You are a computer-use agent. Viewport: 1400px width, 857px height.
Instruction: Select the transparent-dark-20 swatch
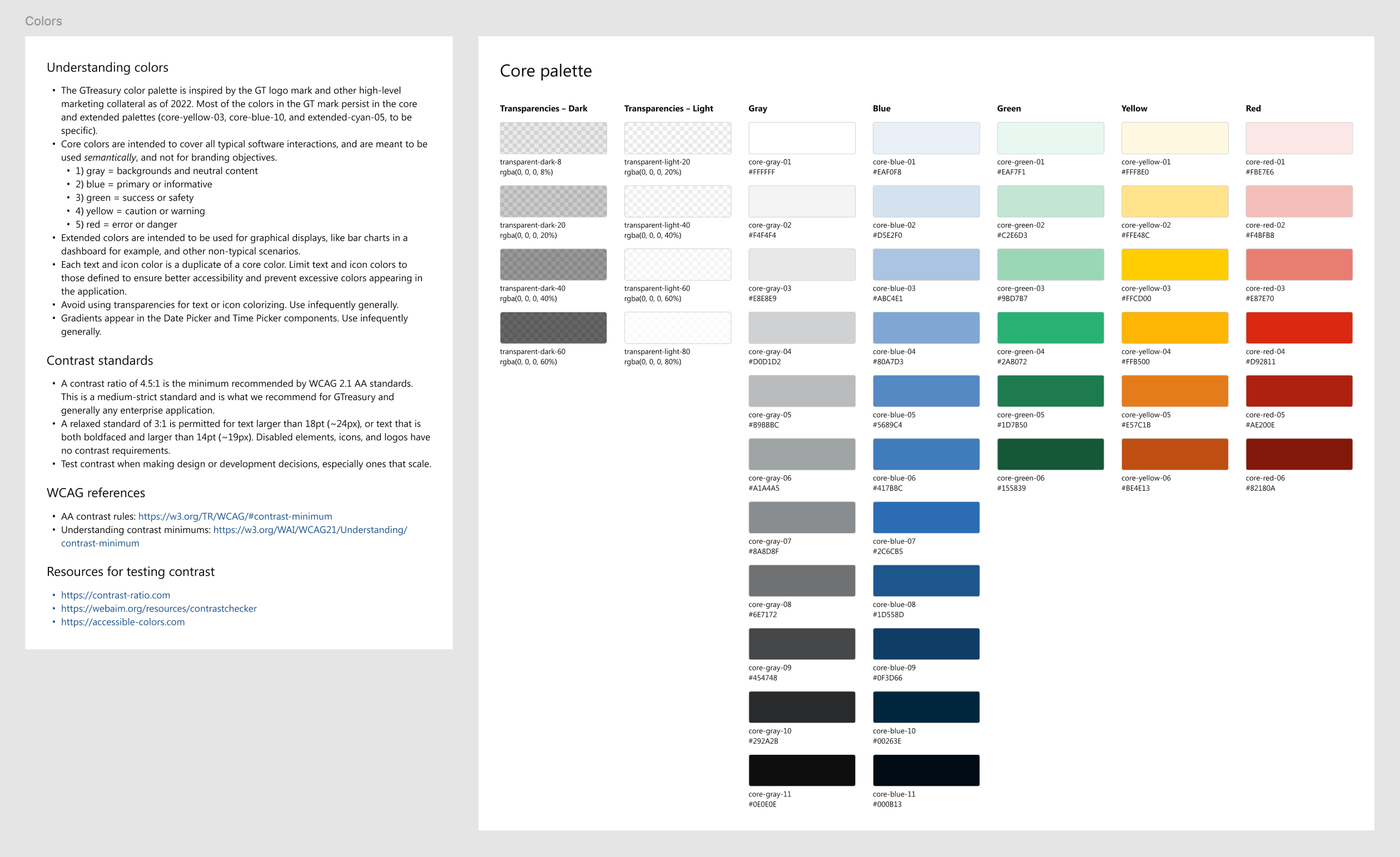(x=553, y=201)
